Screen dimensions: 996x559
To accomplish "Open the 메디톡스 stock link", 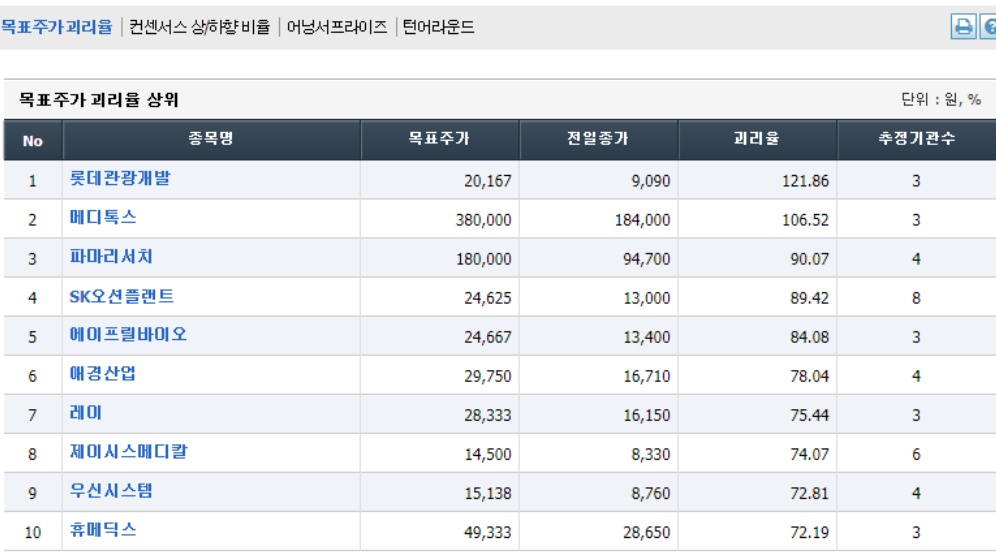I will tap(103, 217).
